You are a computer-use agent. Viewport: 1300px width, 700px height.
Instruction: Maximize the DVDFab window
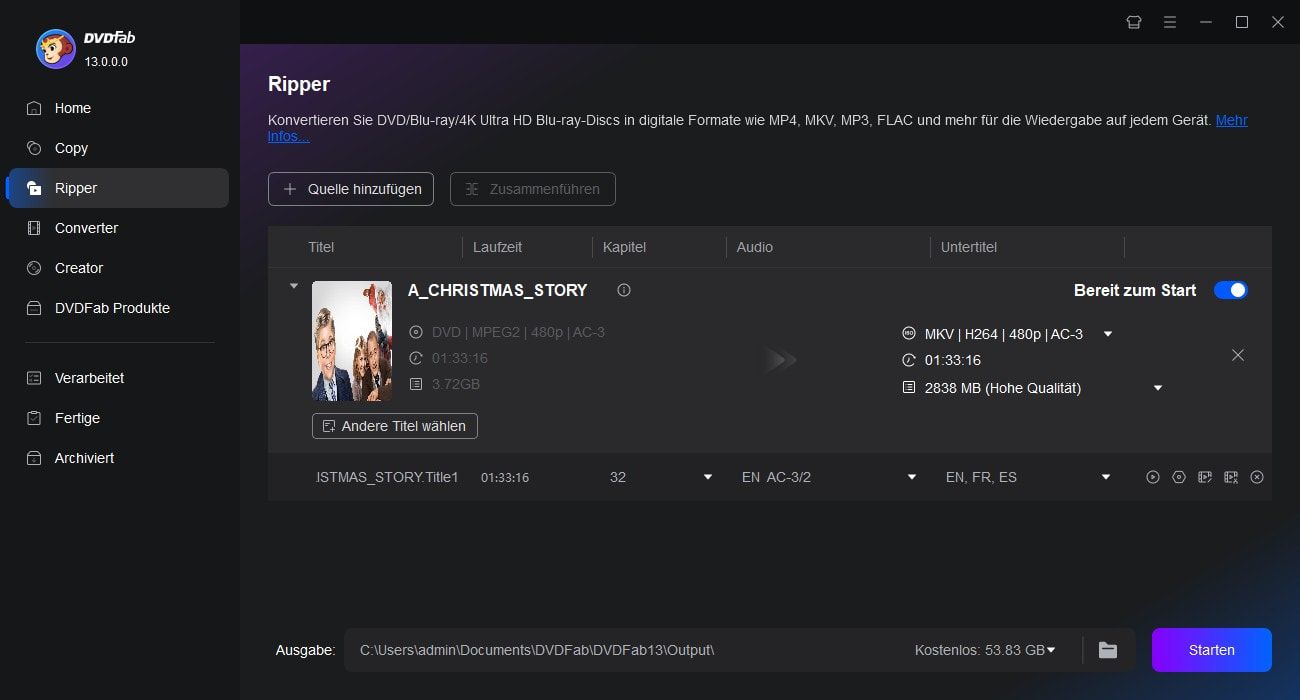(1242, 22)
